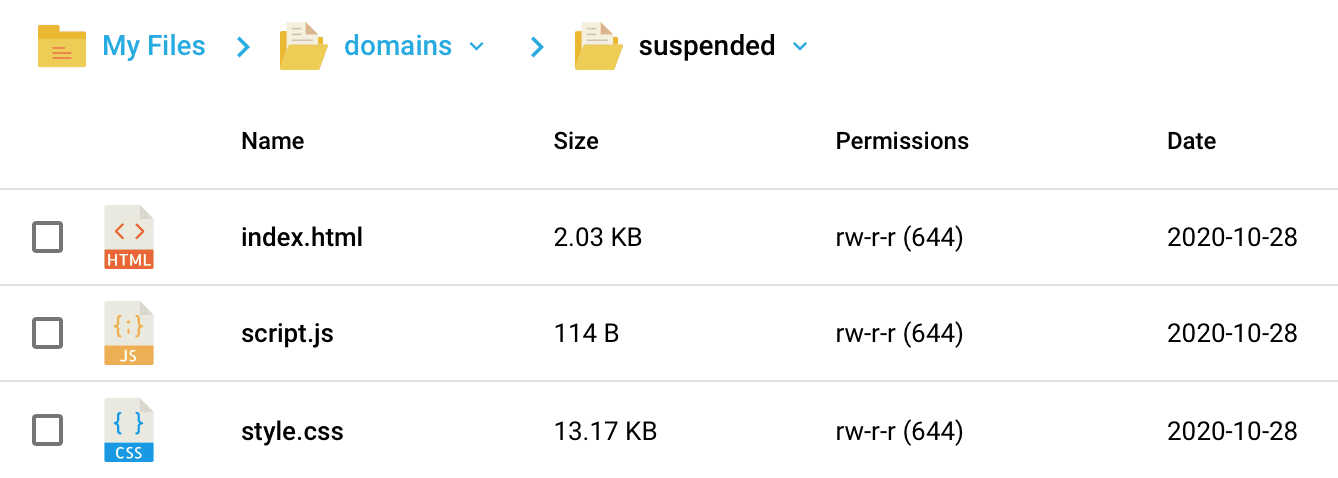Viewport: 1338px width, 478px height.
Task: Check the box next to style.css
Action: [x=48, y=430]
